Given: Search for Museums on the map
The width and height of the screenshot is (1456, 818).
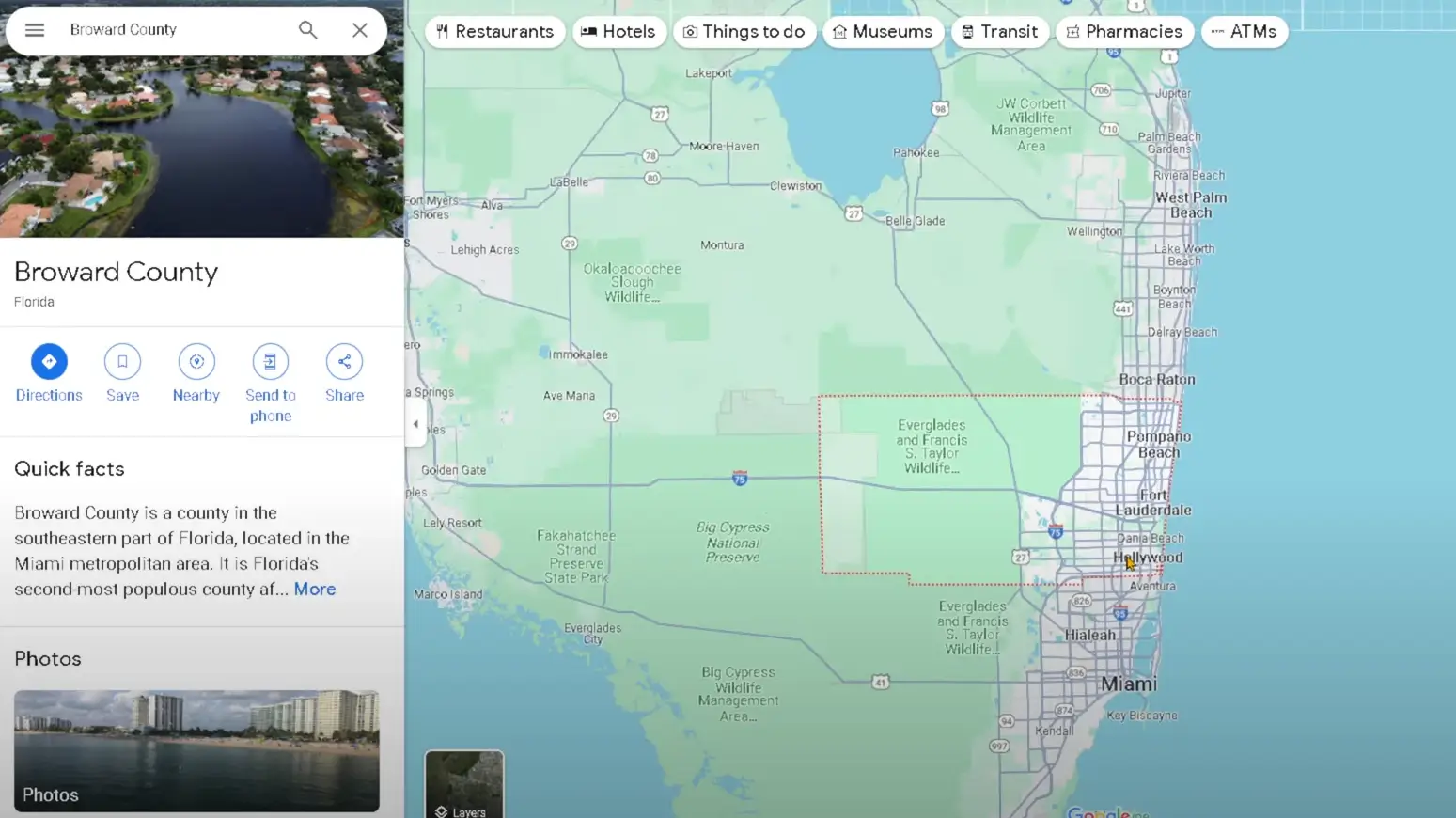Looking at the screenshot, I should point(883,31).
